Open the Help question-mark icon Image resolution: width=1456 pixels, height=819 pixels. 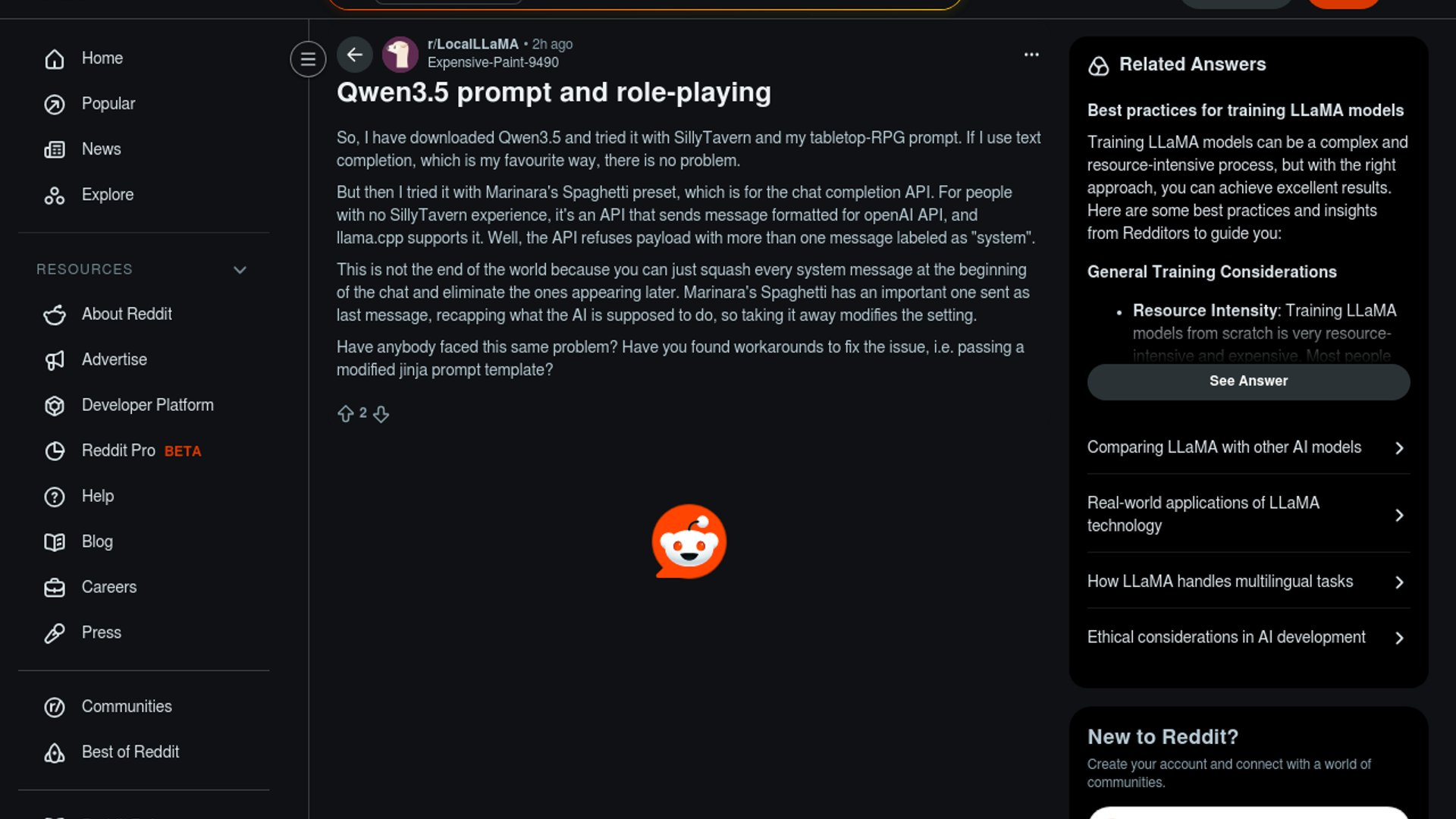point(55,497)
